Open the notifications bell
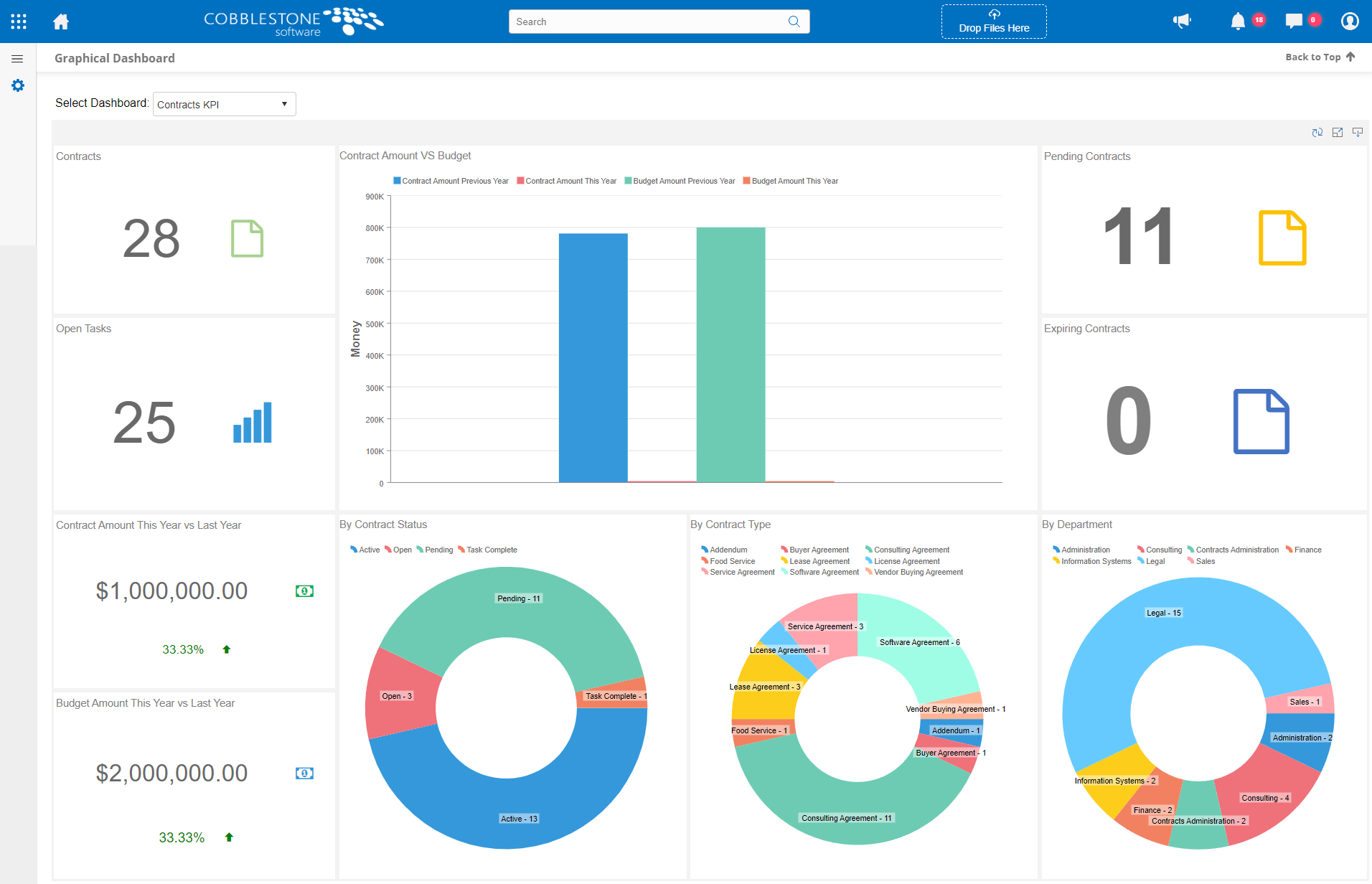Image resolution: width=1372 pixels, height=884 pixels. 1238,22
